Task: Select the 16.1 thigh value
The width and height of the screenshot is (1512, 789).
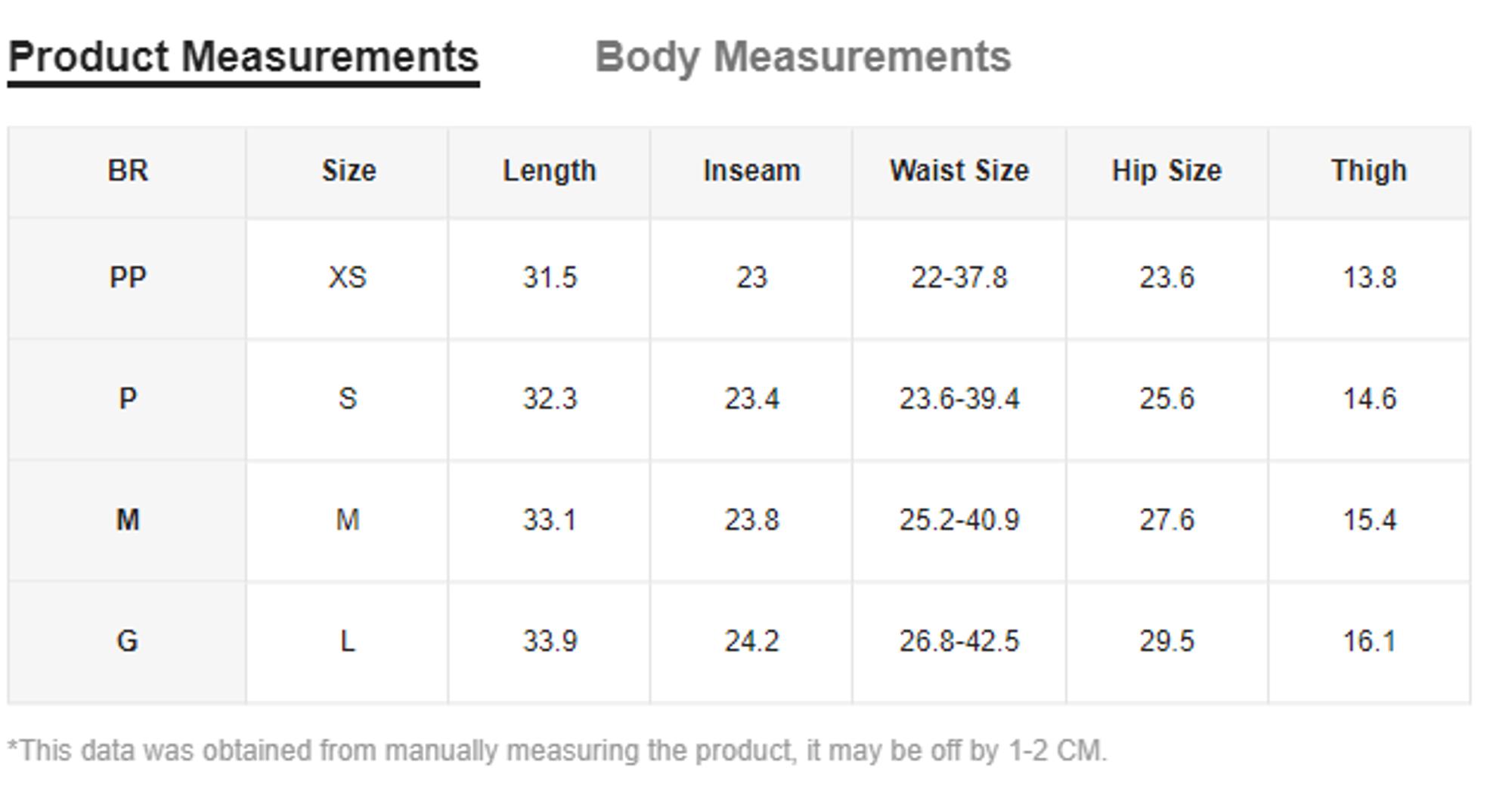Action: 1369,642
